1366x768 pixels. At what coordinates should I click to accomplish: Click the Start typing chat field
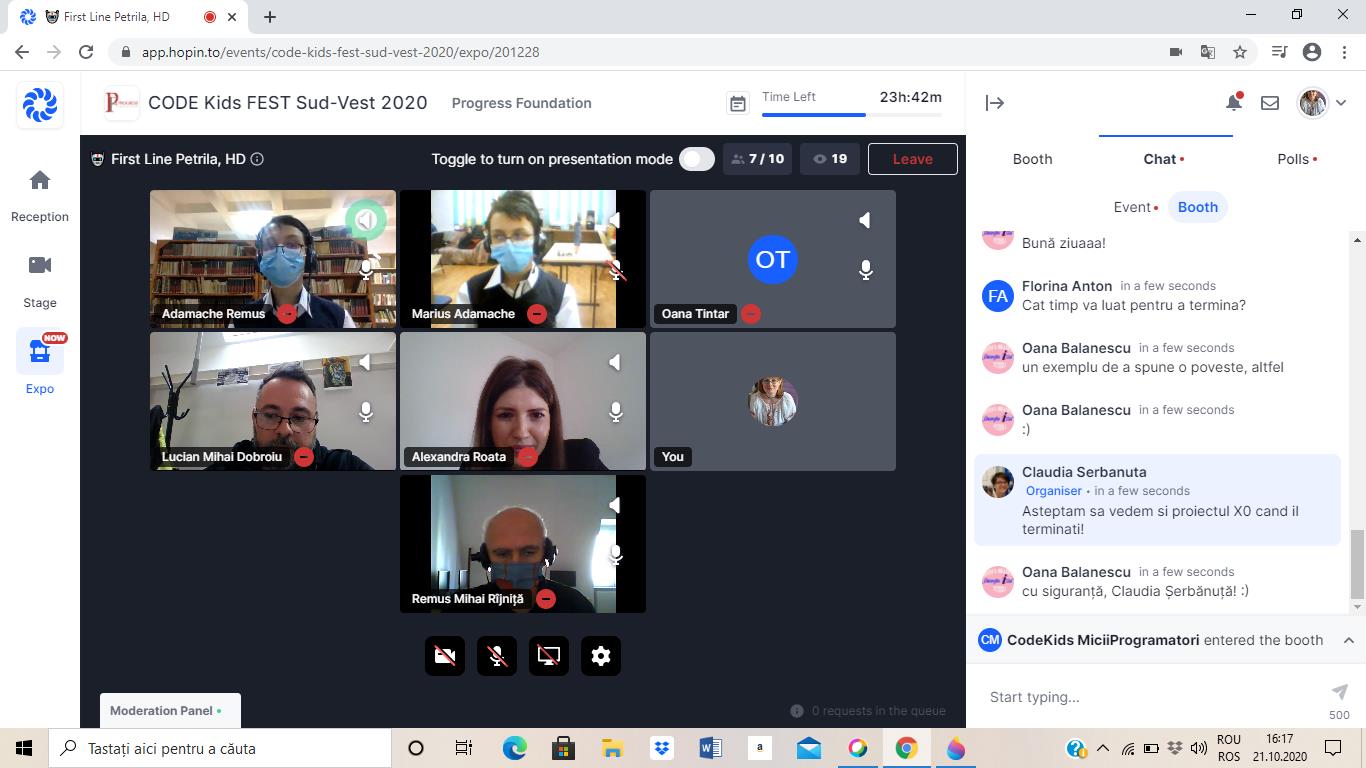pos(1150,697)
